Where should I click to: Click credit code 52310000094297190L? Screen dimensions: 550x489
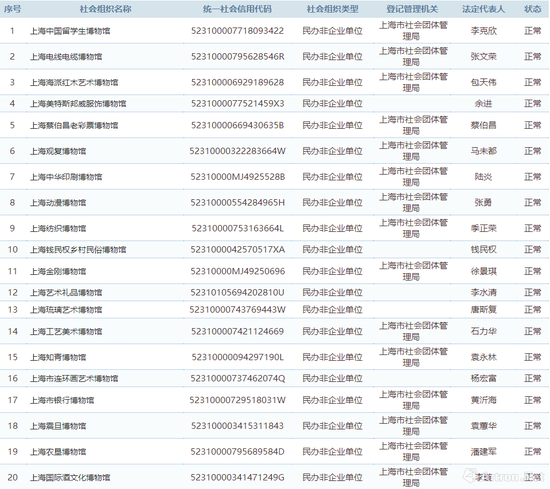point(237,357)
